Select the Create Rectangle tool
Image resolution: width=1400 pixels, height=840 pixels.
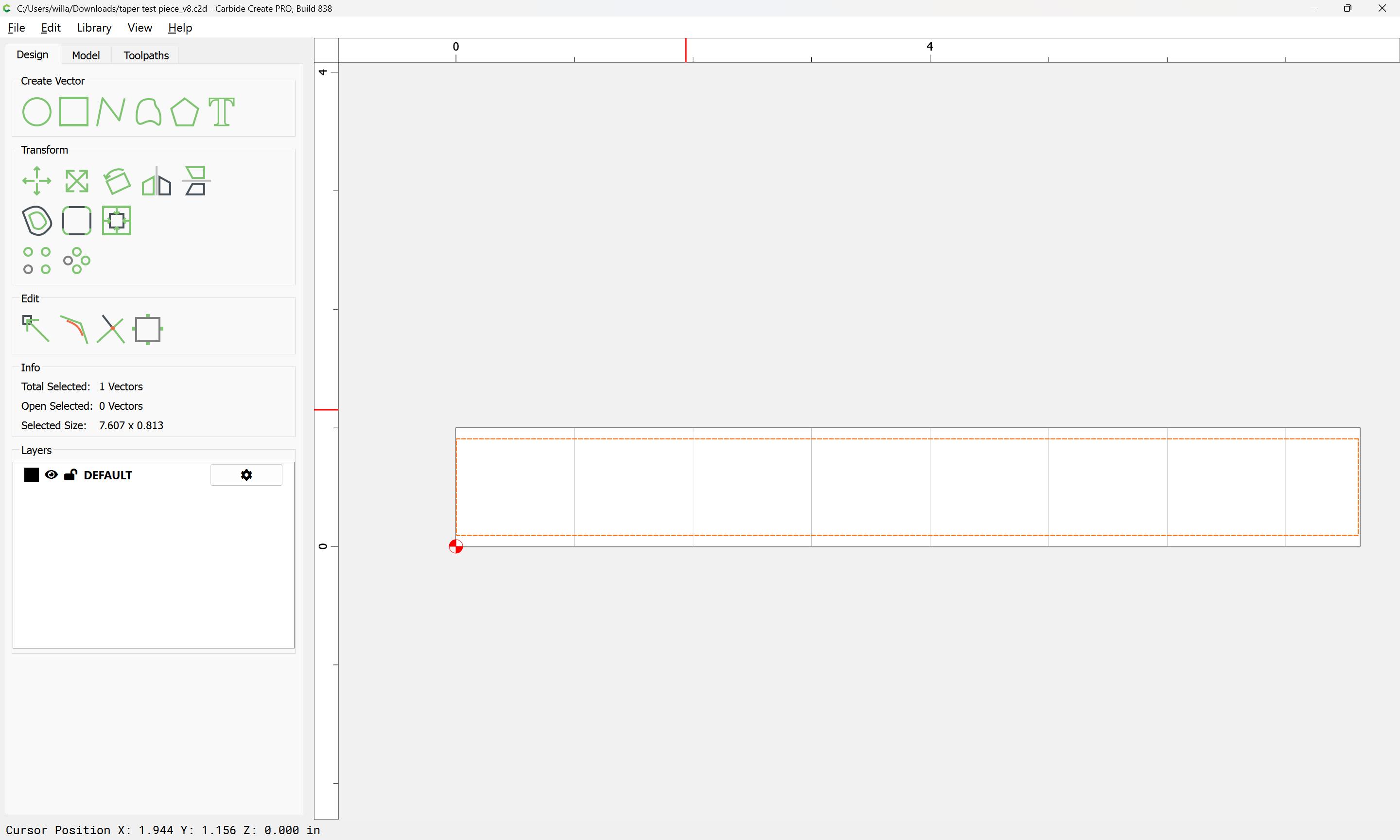[74, 111]
